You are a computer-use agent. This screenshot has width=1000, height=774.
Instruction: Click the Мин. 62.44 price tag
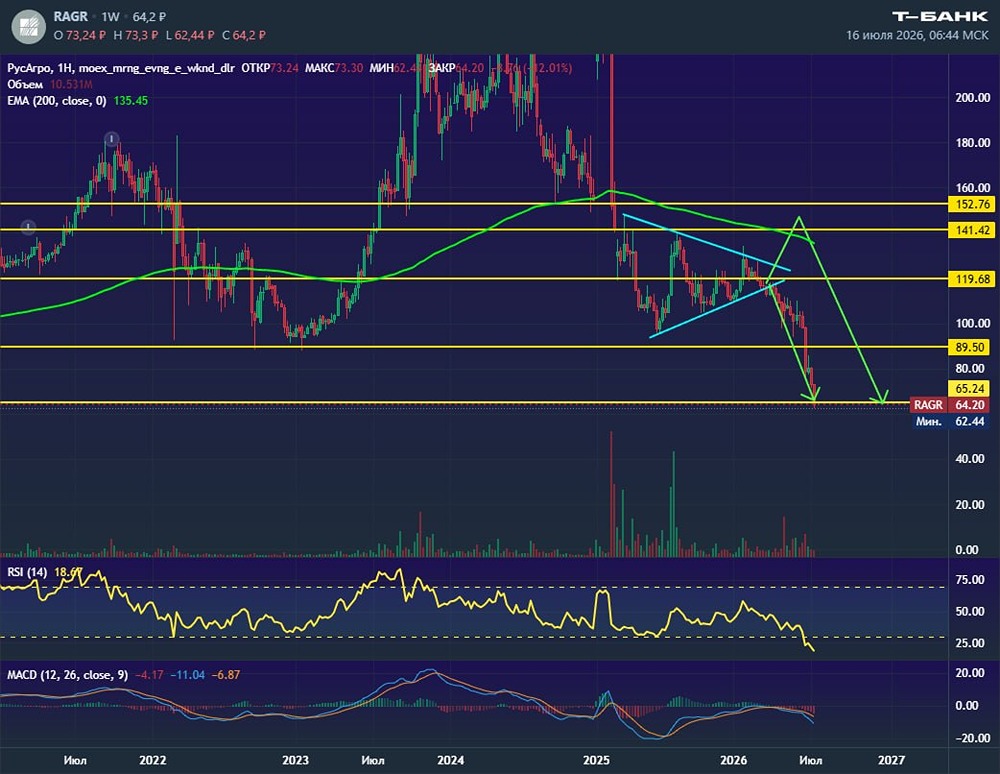[x=950, y=421]
